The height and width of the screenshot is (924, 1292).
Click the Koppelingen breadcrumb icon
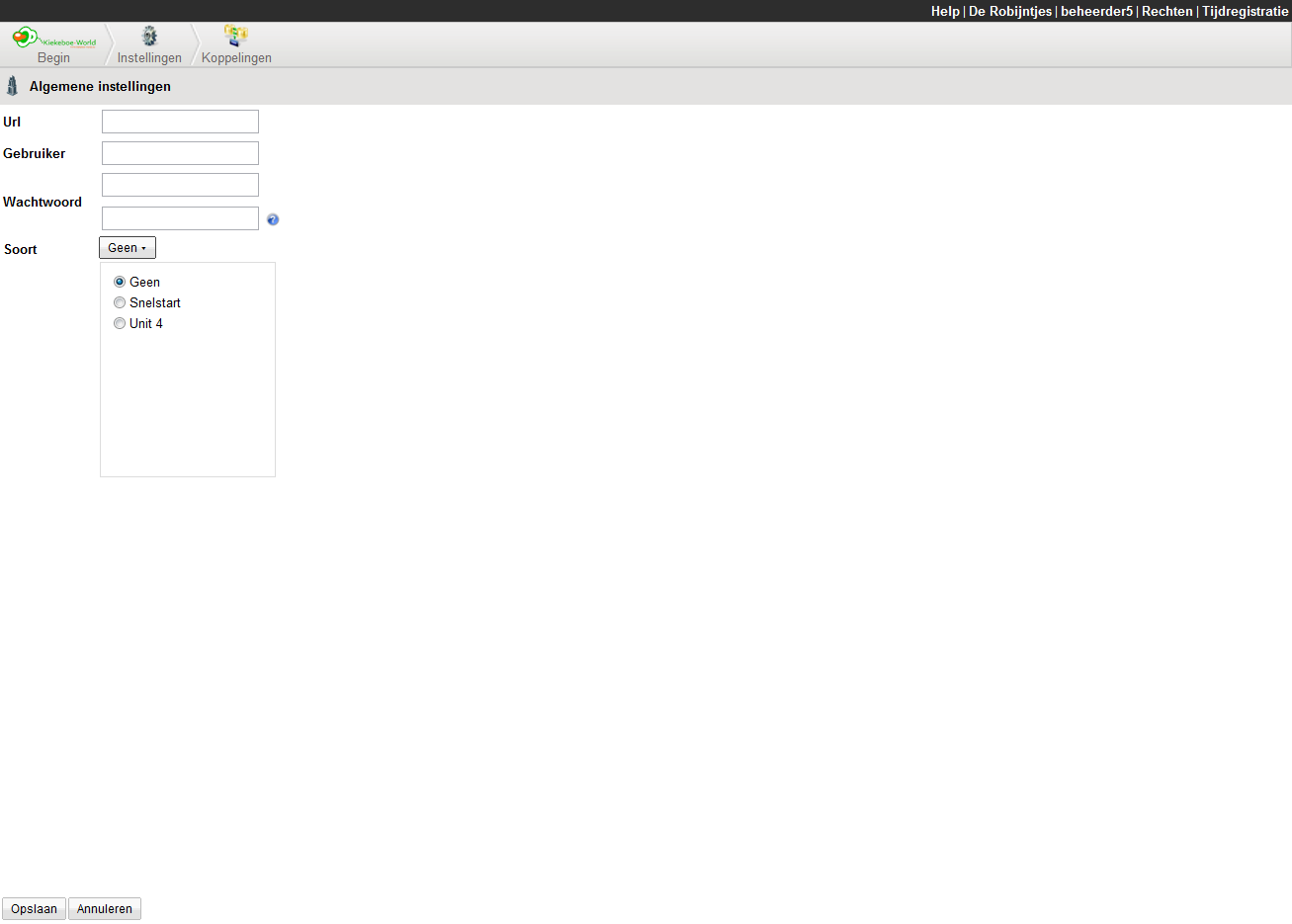point(235,37)
